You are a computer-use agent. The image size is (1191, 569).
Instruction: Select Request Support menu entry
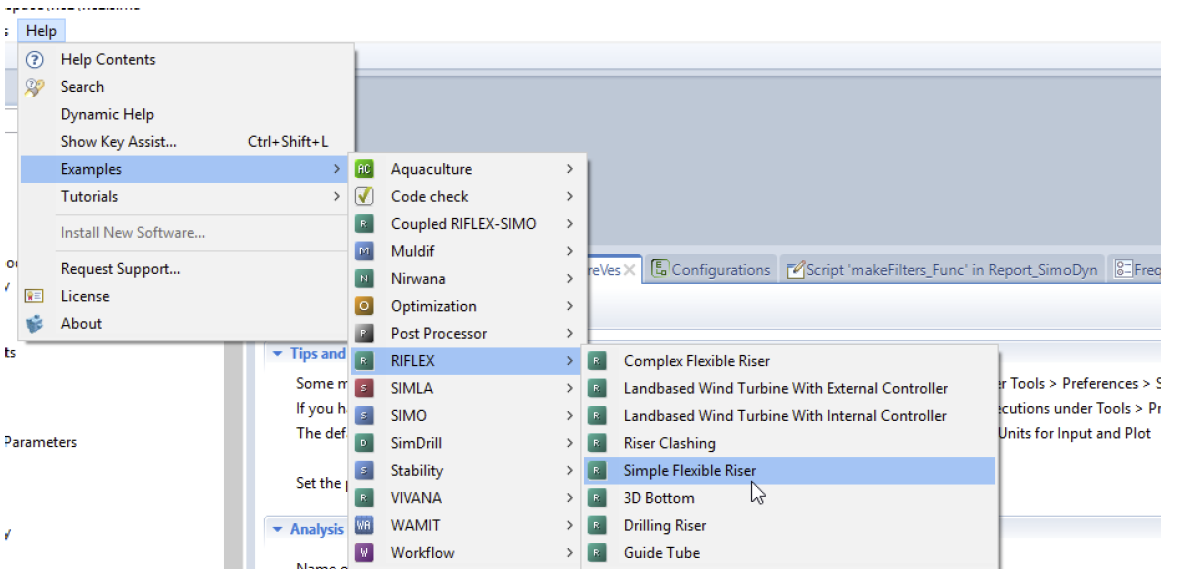pyautogui.click(x=120, y=269)
